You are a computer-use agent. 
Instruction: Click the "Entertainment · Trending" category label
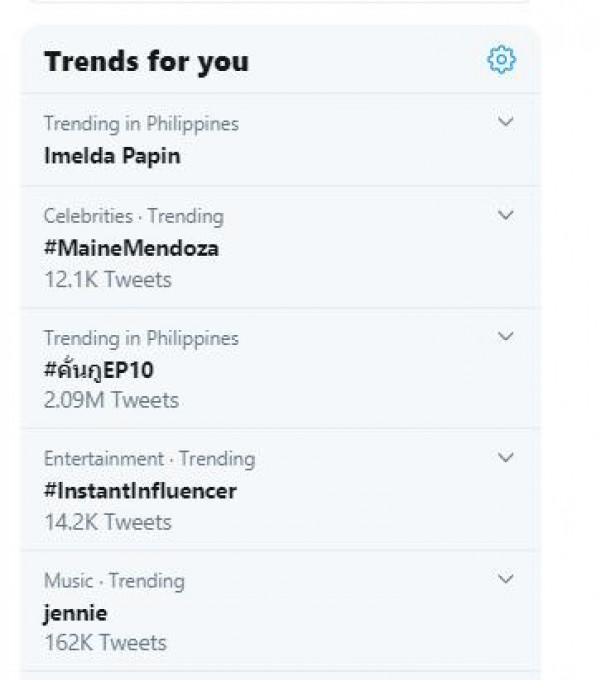(149, 459)
